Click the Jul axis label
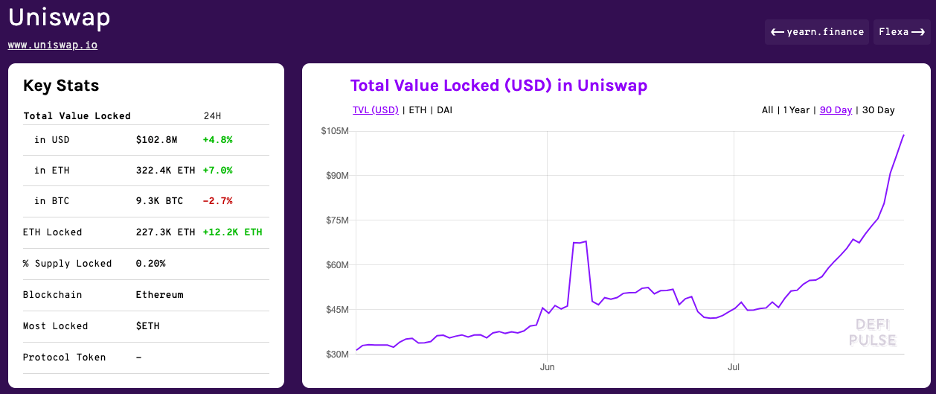Image resolution: width=936 pixels, height=394 pixels. click(734, 368)
